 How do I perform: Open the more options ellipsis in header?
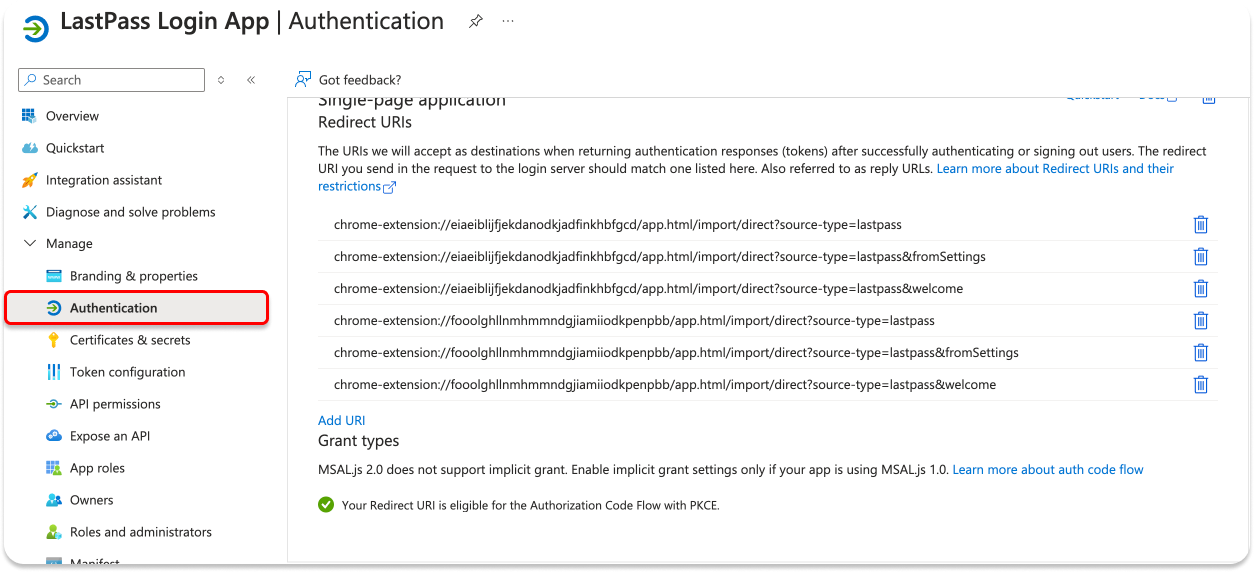coord(508,21)
